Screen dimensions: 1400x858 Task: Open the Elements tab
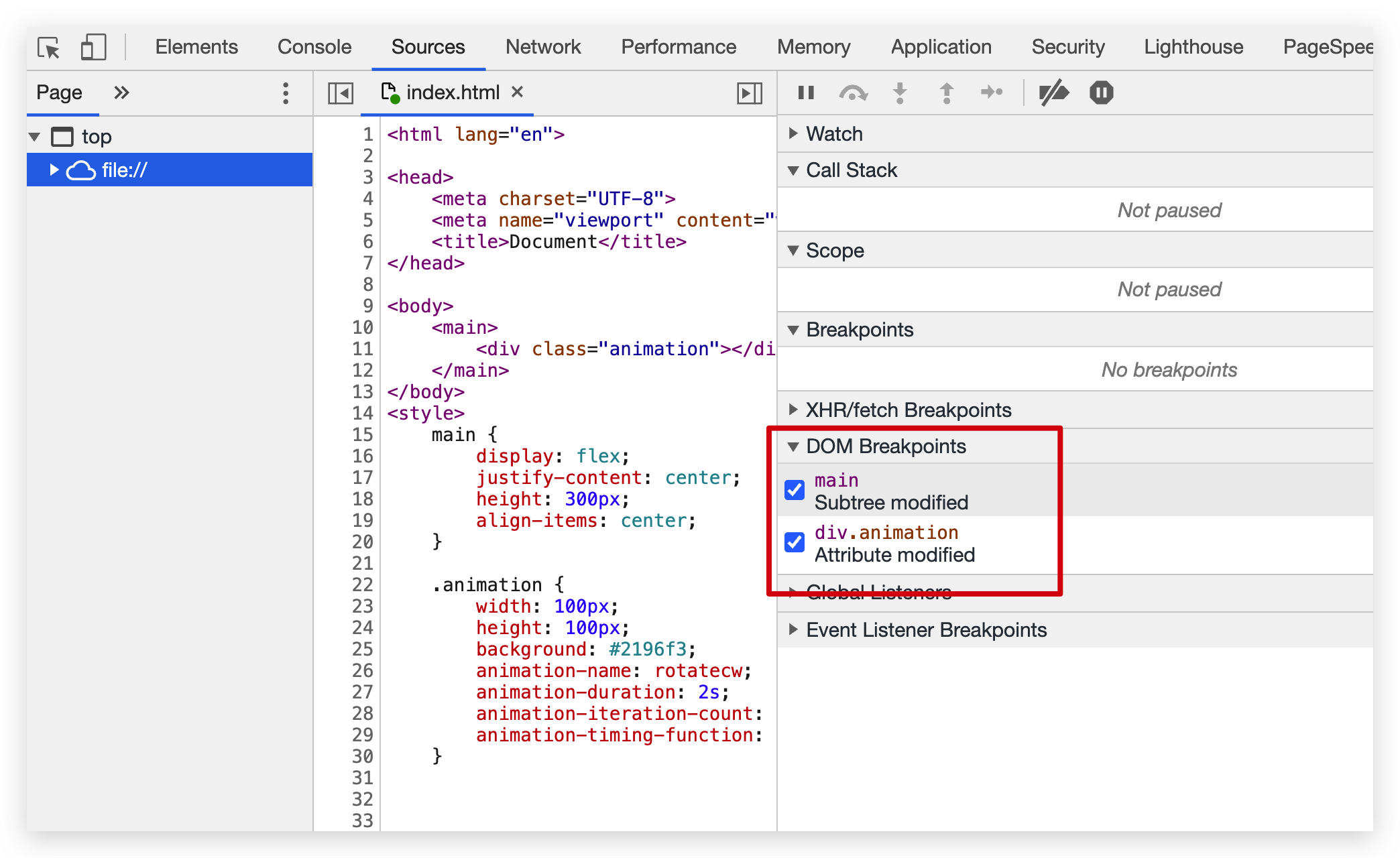tap(196, 47)
